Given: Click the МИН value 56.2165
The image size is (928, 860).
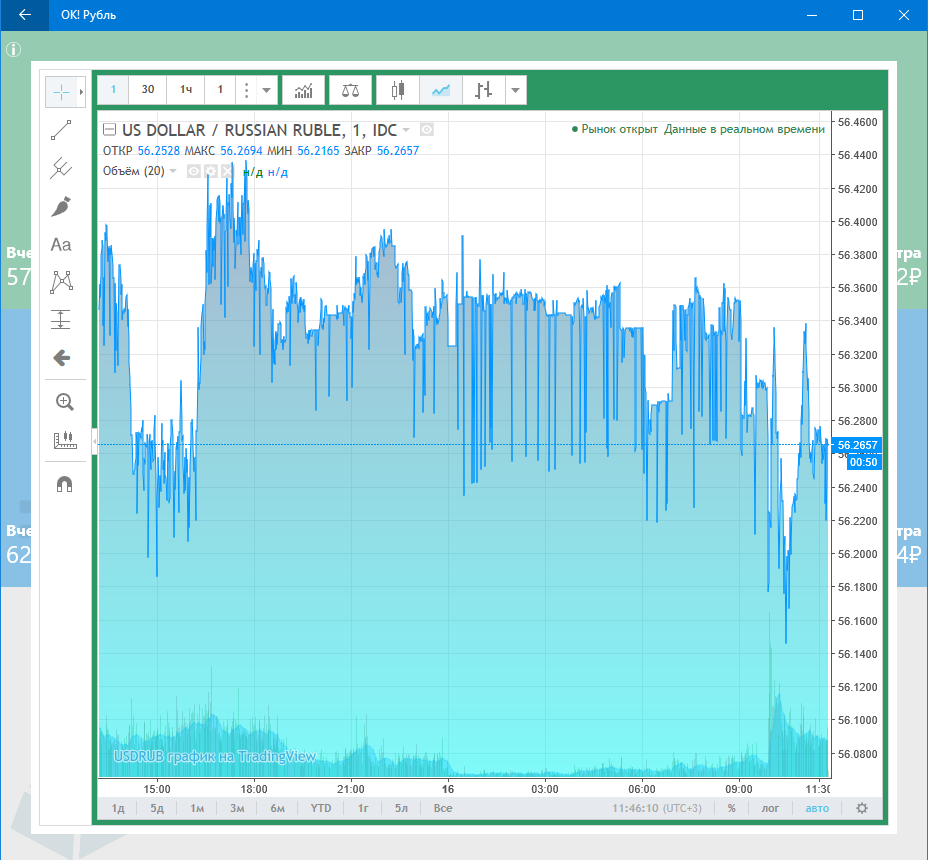Looking at the screenshot, I should 318,151.
